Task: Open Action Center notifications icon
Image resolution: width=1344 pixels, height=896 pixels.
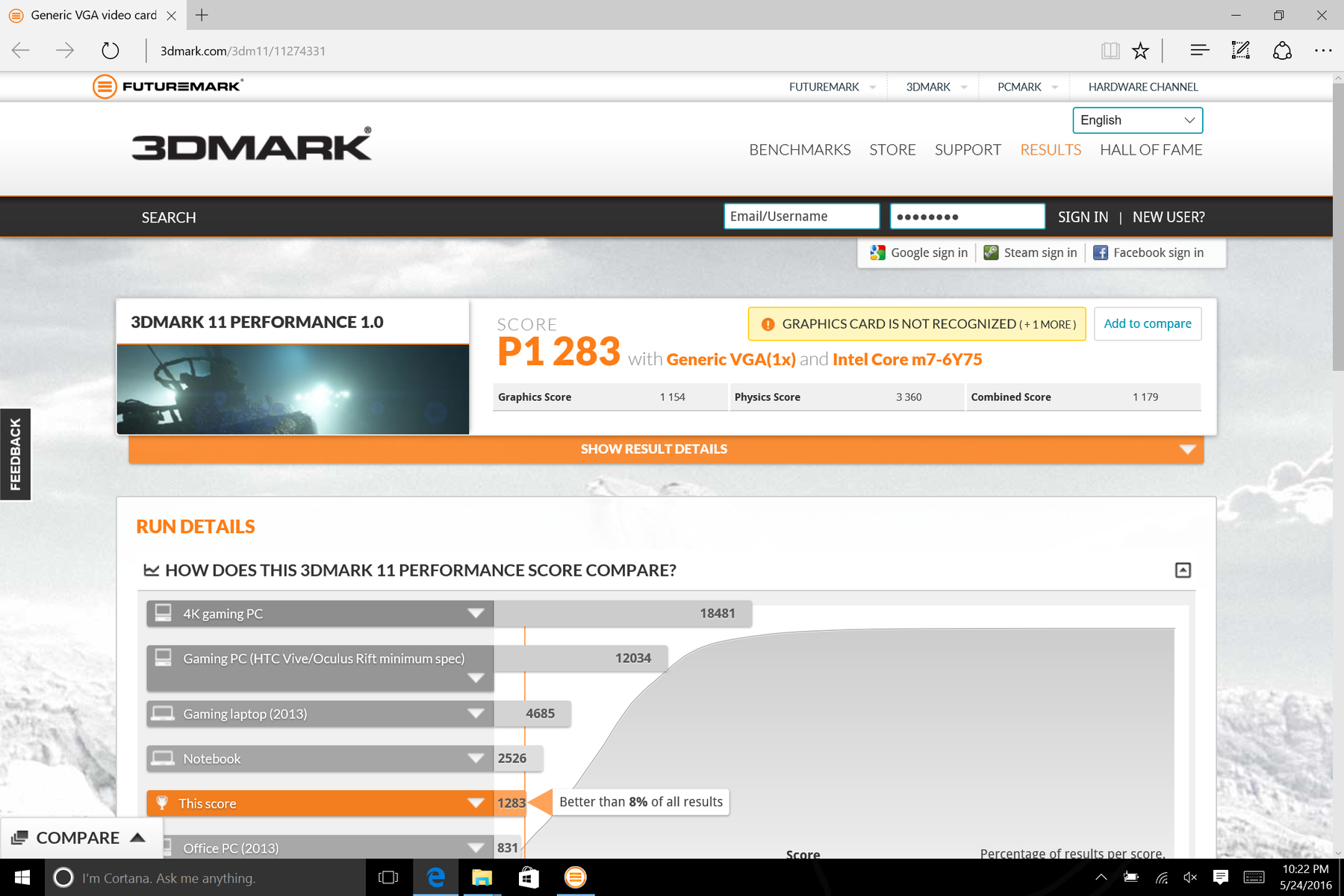Action: [1221, 877]
